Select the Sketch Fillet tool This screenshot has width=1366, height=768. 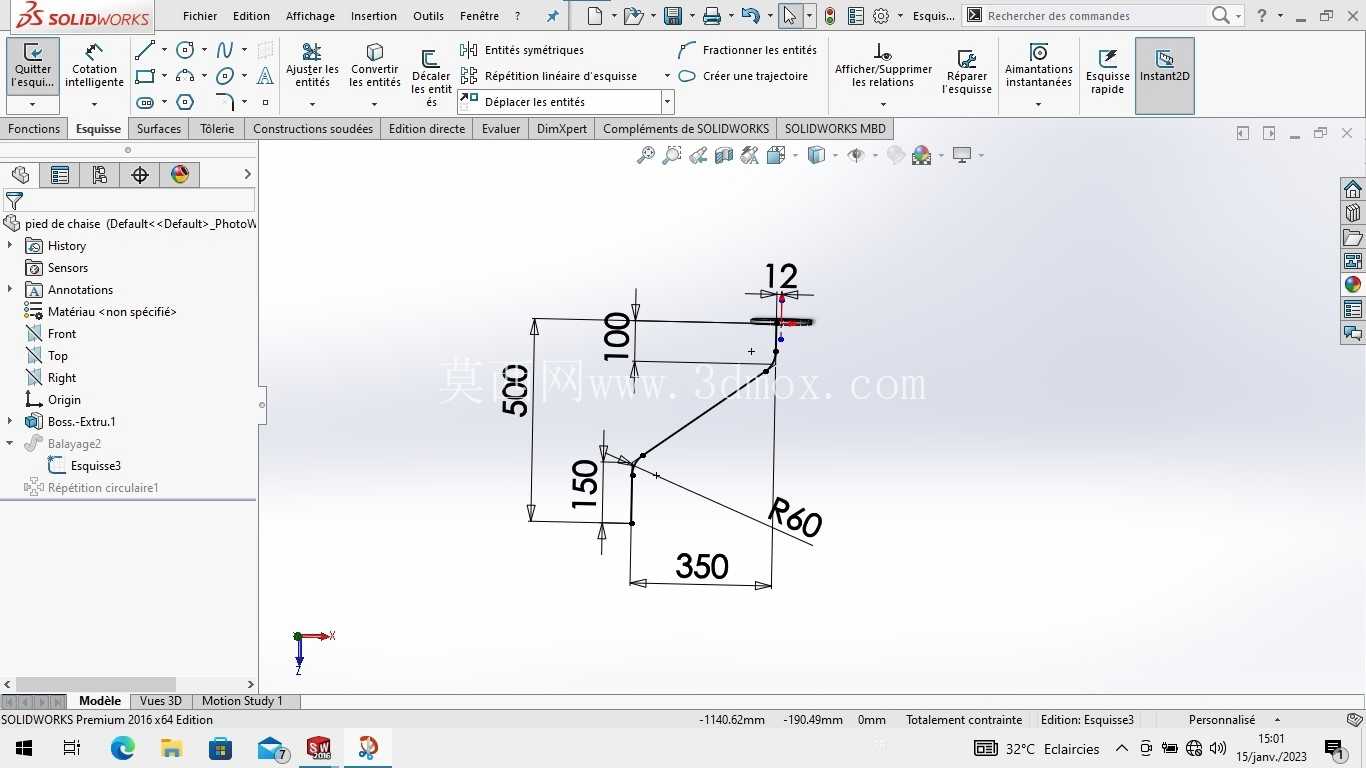tap(225, 102)
